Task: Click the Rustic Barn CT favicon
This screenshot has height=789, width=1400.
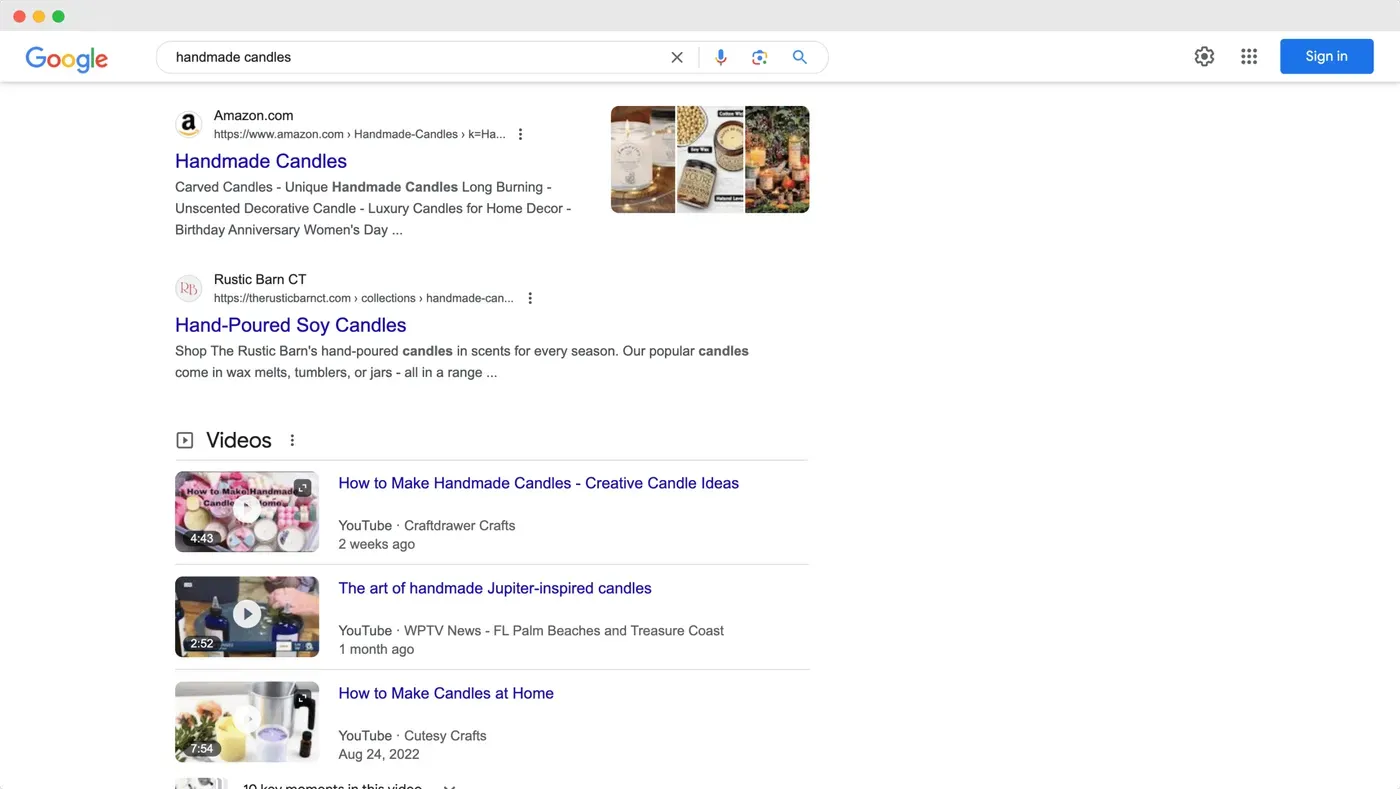Action: click(189, 289)
